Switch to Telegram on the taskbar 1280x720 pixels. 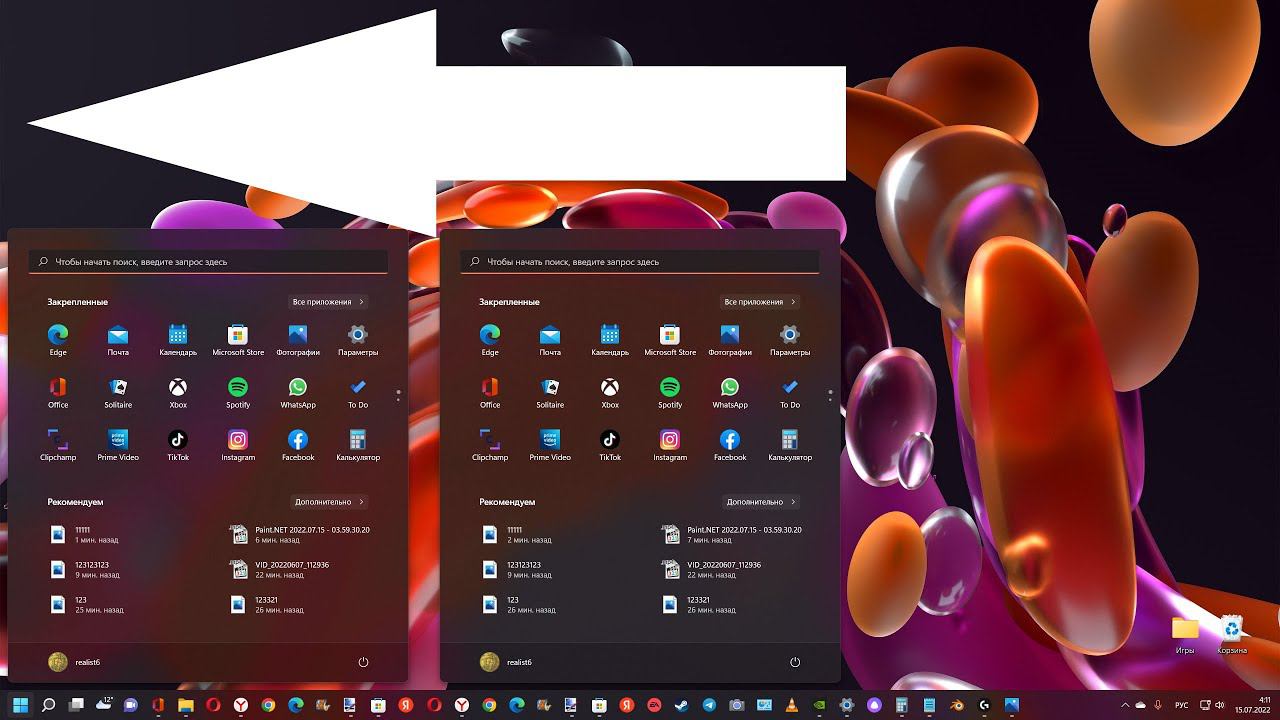[709, 705]
